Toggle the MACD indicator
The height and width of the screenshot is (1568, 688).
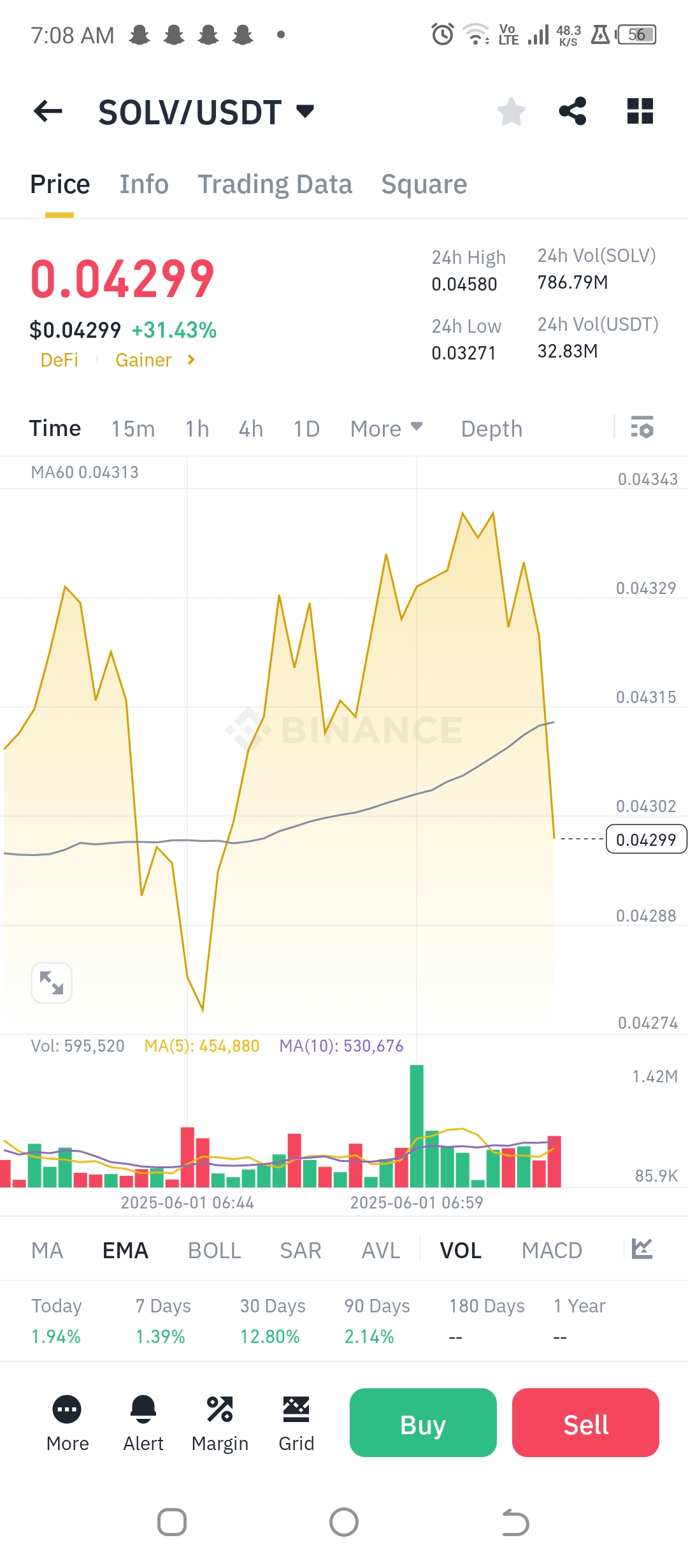pos(552,1251)
